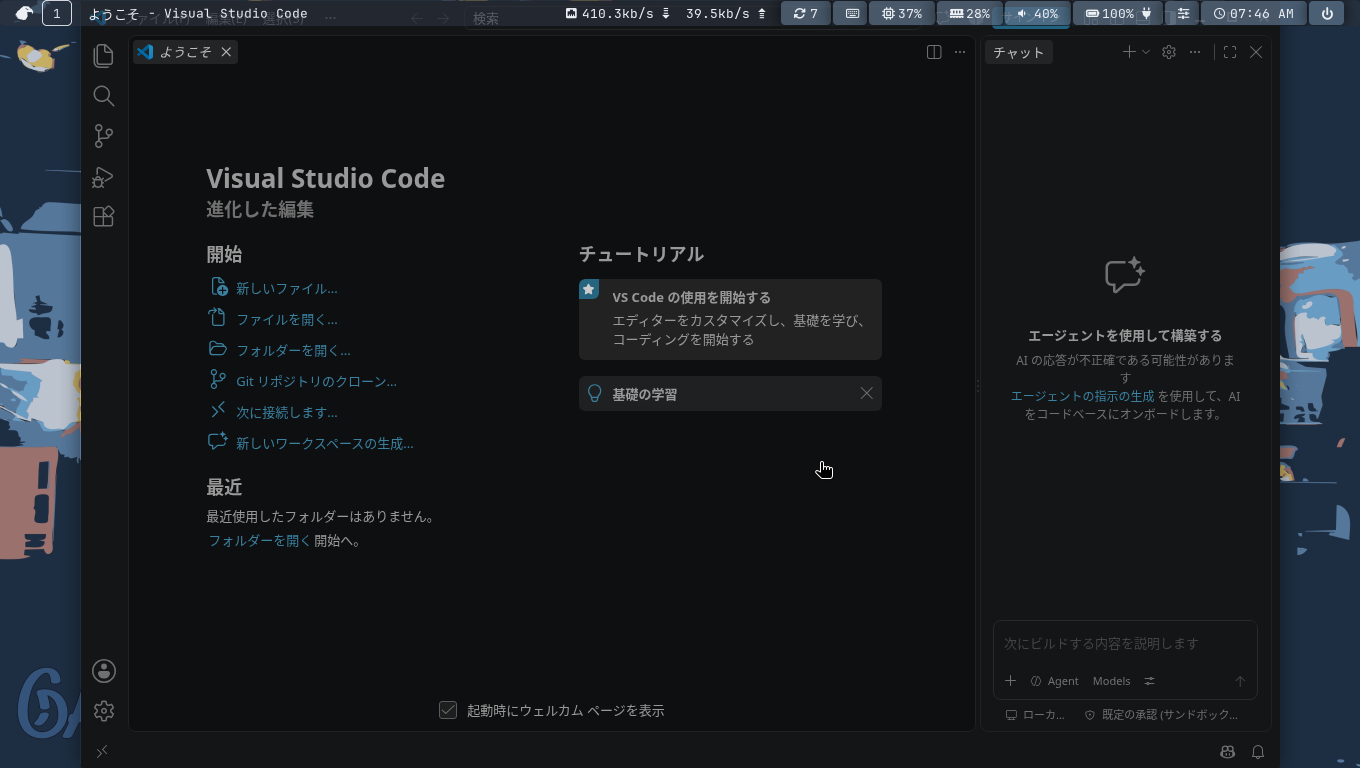1360x768 pixels.
Task: Click ファイルを開く... link
Action: 286,319
